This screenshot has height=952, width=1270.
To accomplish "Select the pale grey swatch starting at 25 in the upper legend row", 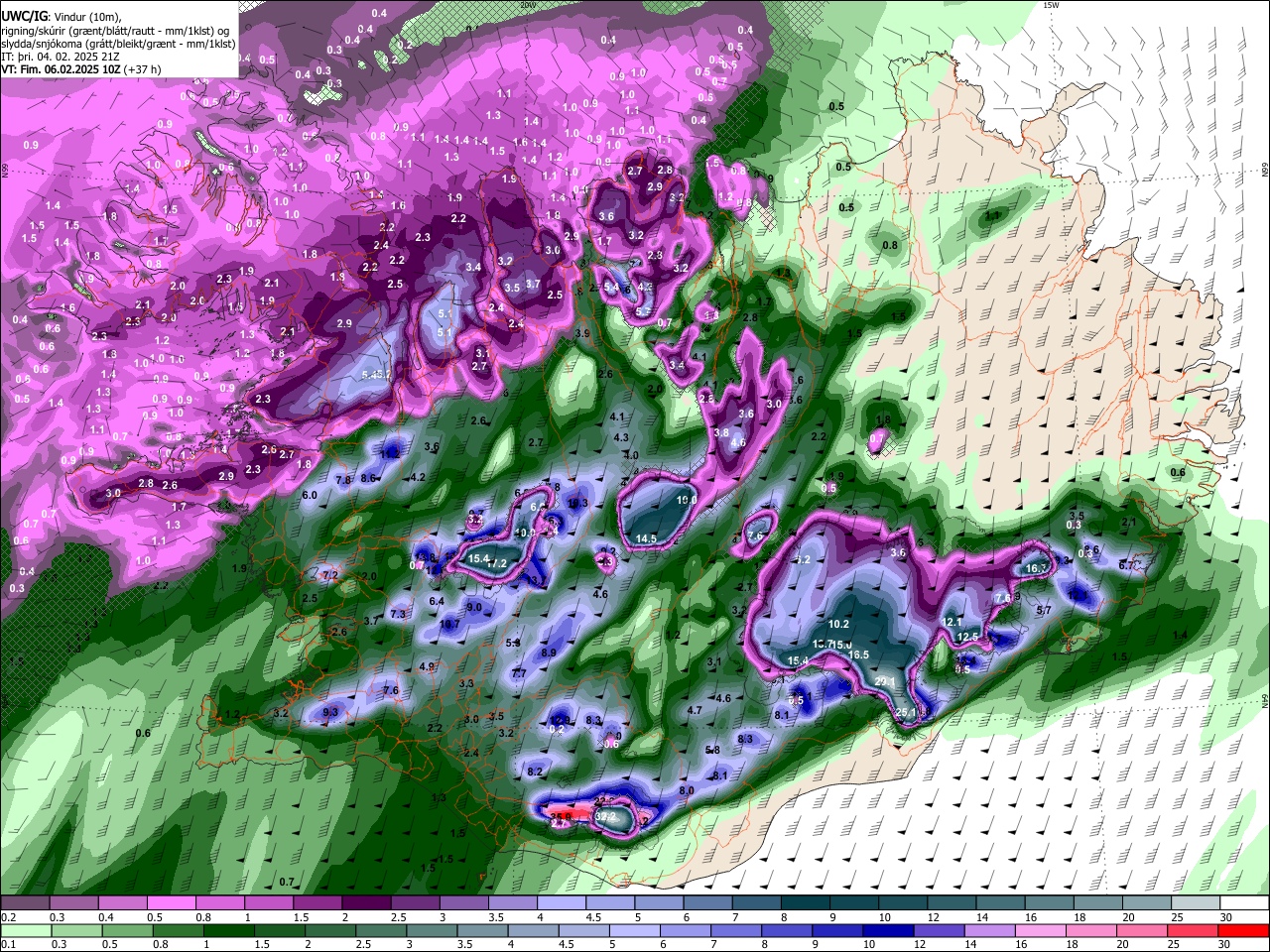I will (x=1196, y=904).
